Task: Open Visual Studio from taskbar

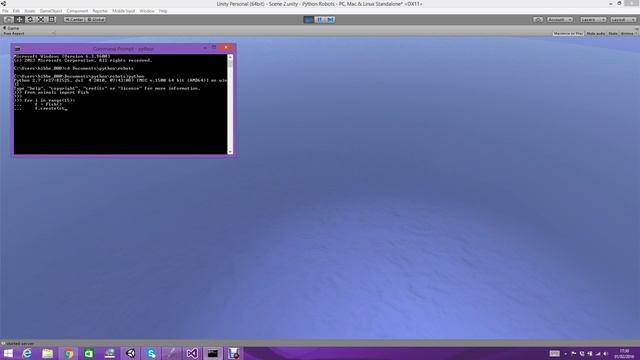Action: [192, 353]
